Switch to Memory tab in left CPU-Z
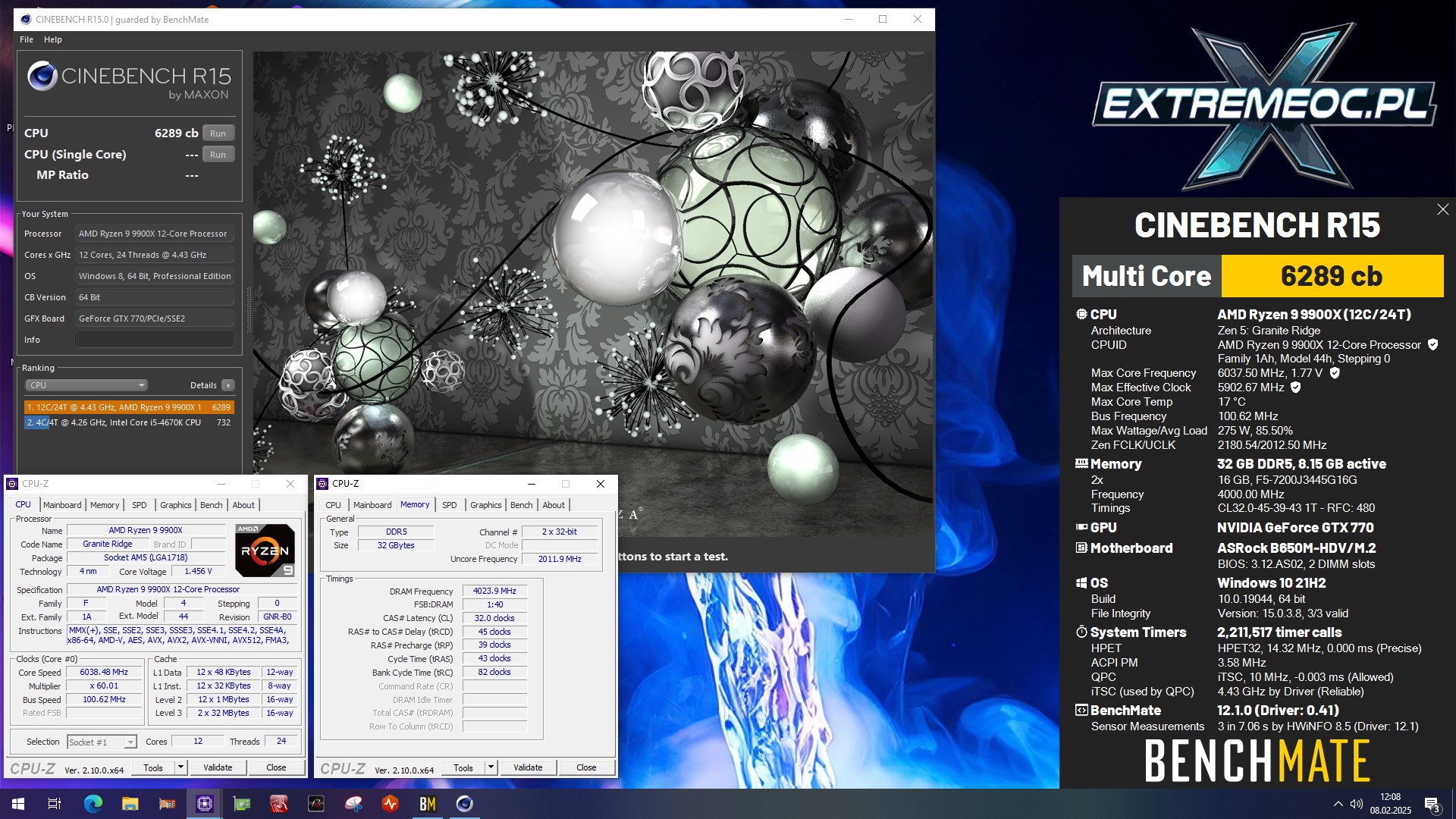Screen dimensions: 1456x819 tap(105, 505)
